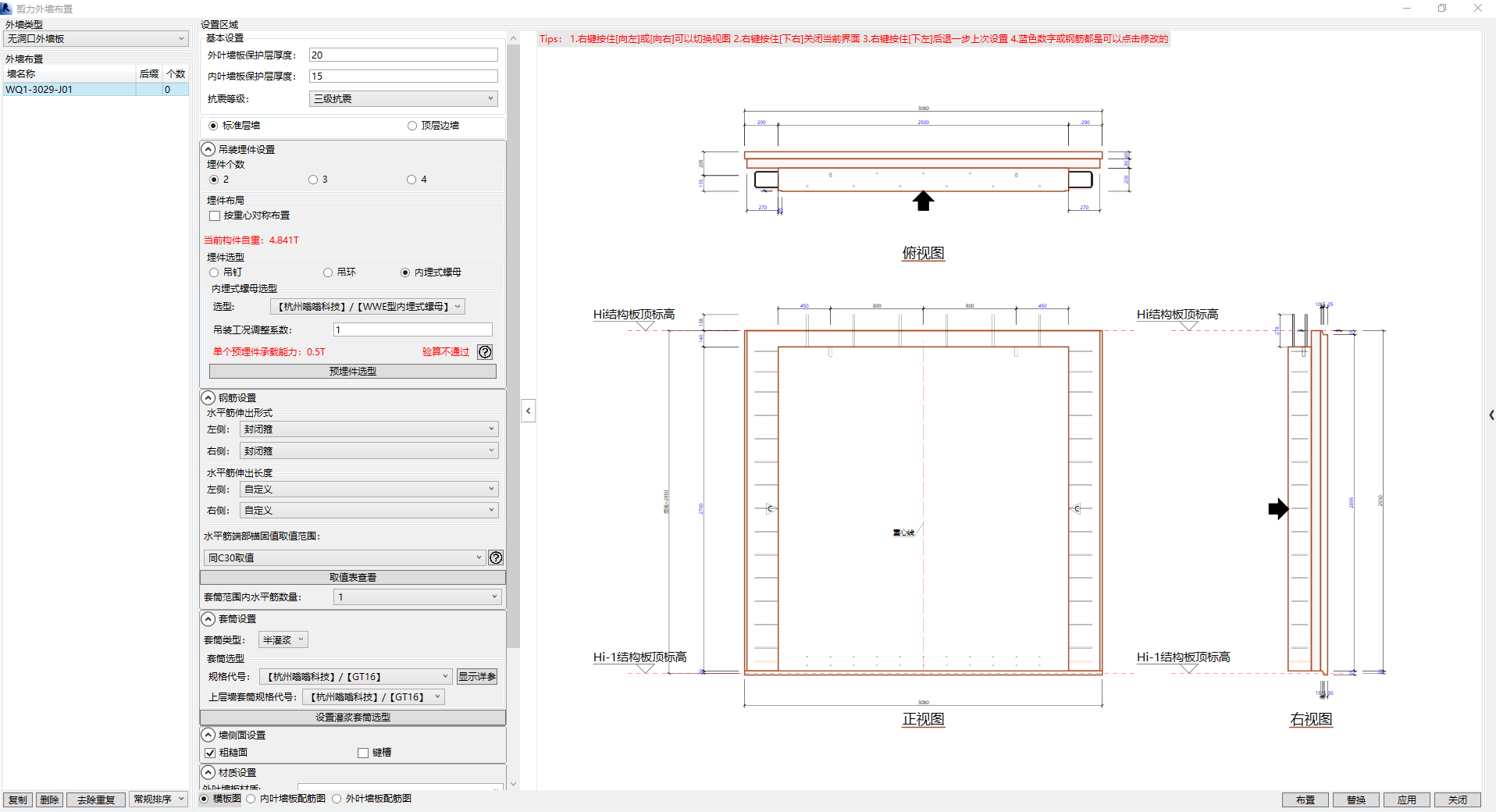Screen dimensions: 1496x812
Task: Click 取值表查看 button
Action: 353,578
